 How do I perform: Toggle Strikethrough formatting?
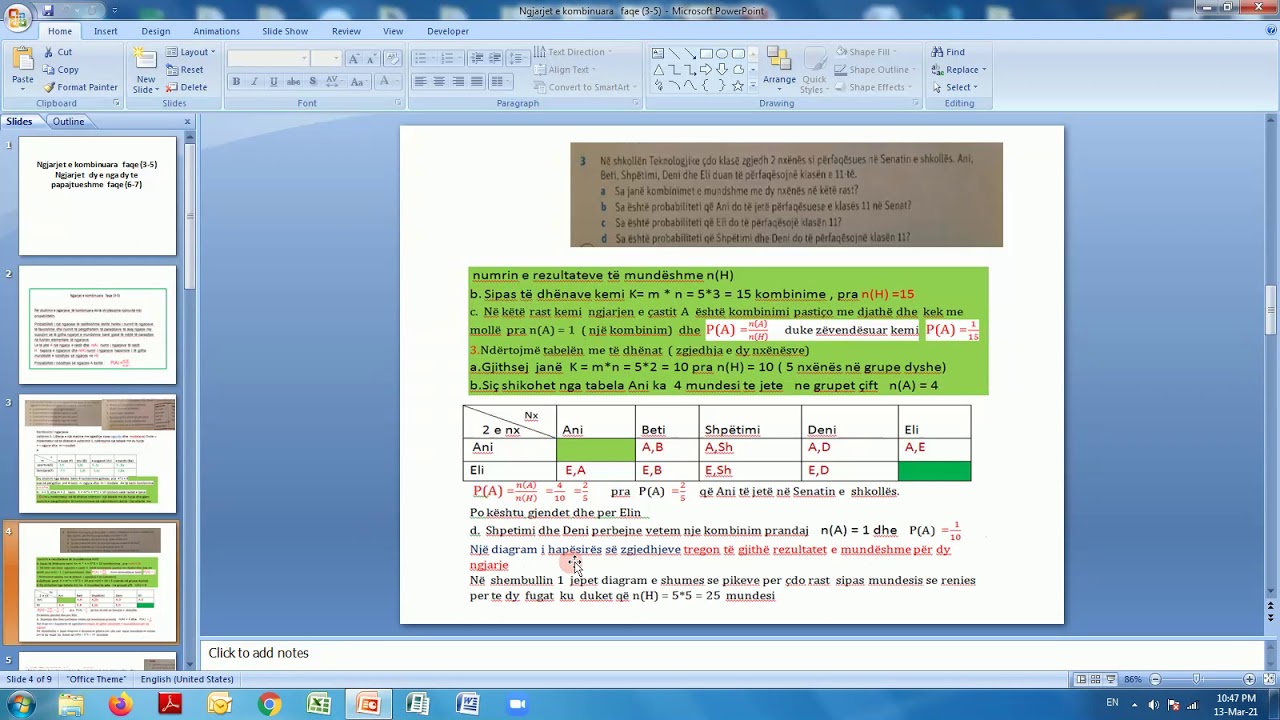click(291, 82)
